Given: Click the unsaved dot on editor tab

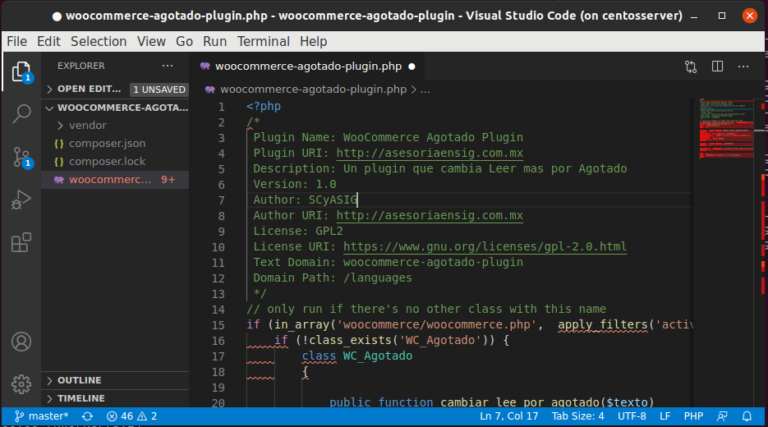Looking at the screenshot, I should pos(412,67).
